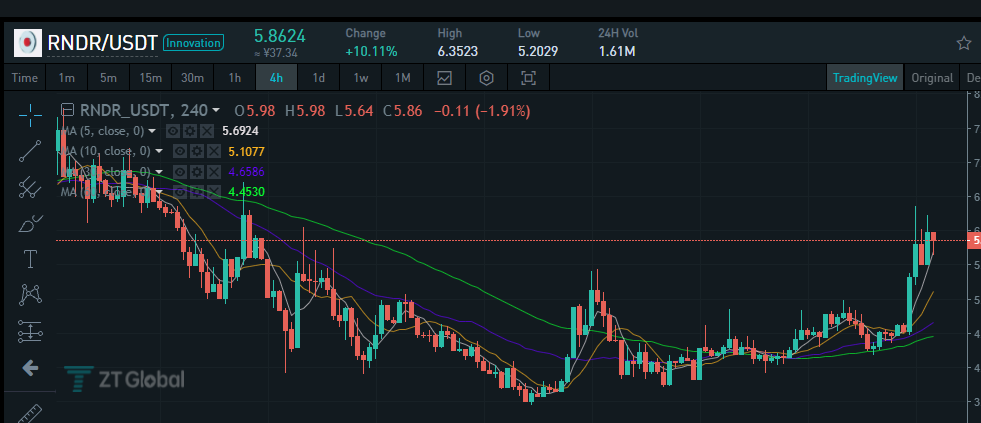Open the chart style icon in toolbar
The height and width of the screenshot is (423, 981).
[x=444, y=78]
